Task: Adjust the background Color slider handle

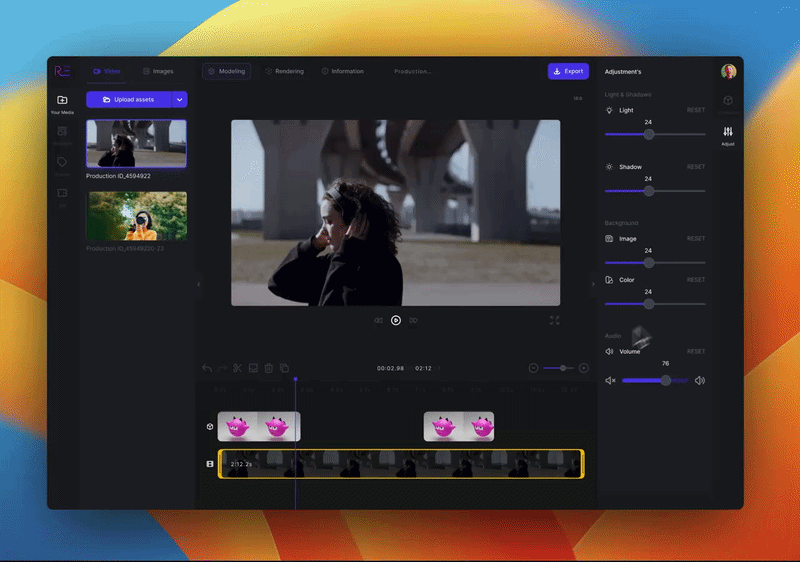Action: [x=648, y=304]
